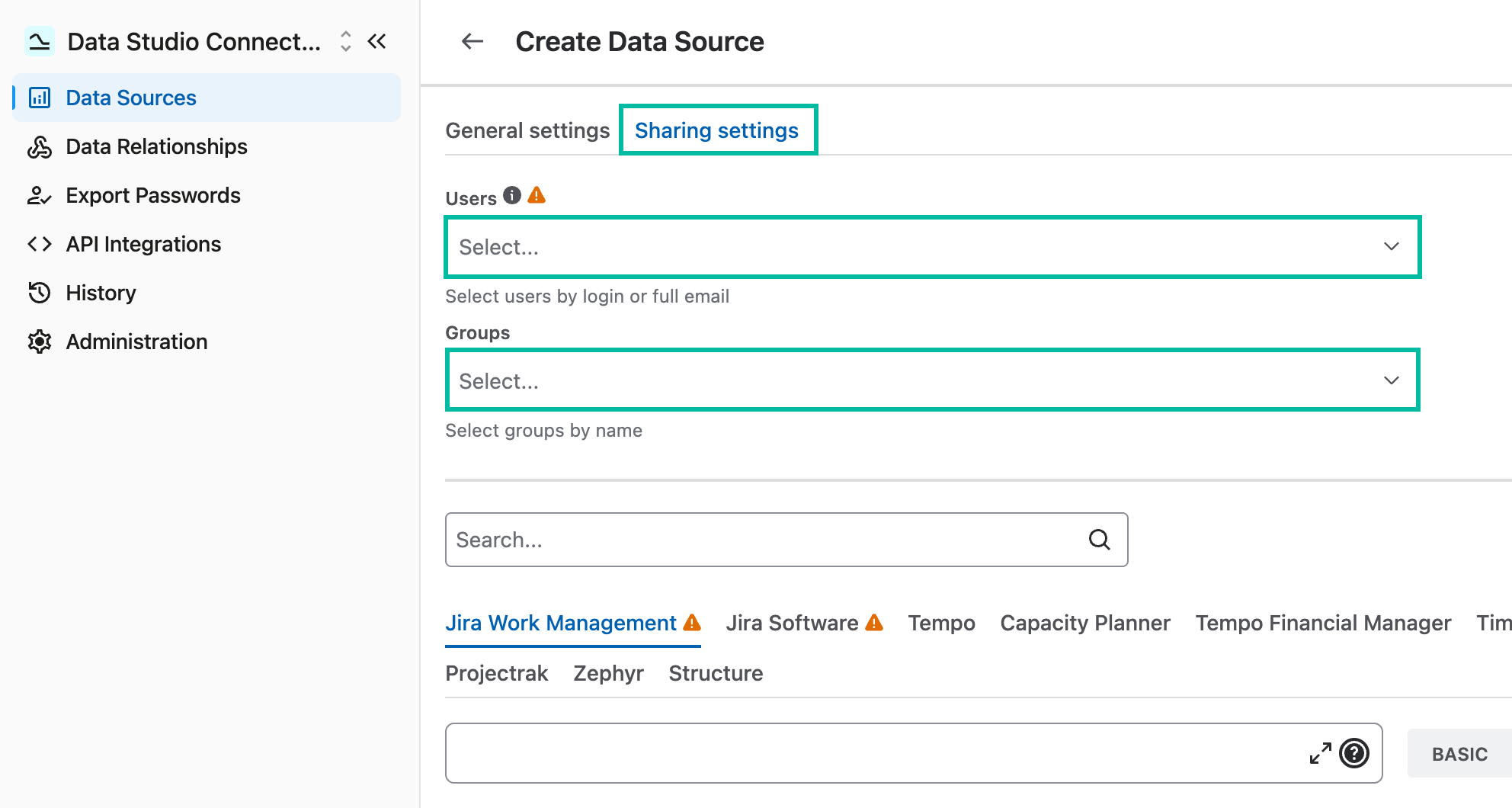Open Data Sources in the sidebar
The width and height of the screenshot is (1512, 808).
[207, 98]
